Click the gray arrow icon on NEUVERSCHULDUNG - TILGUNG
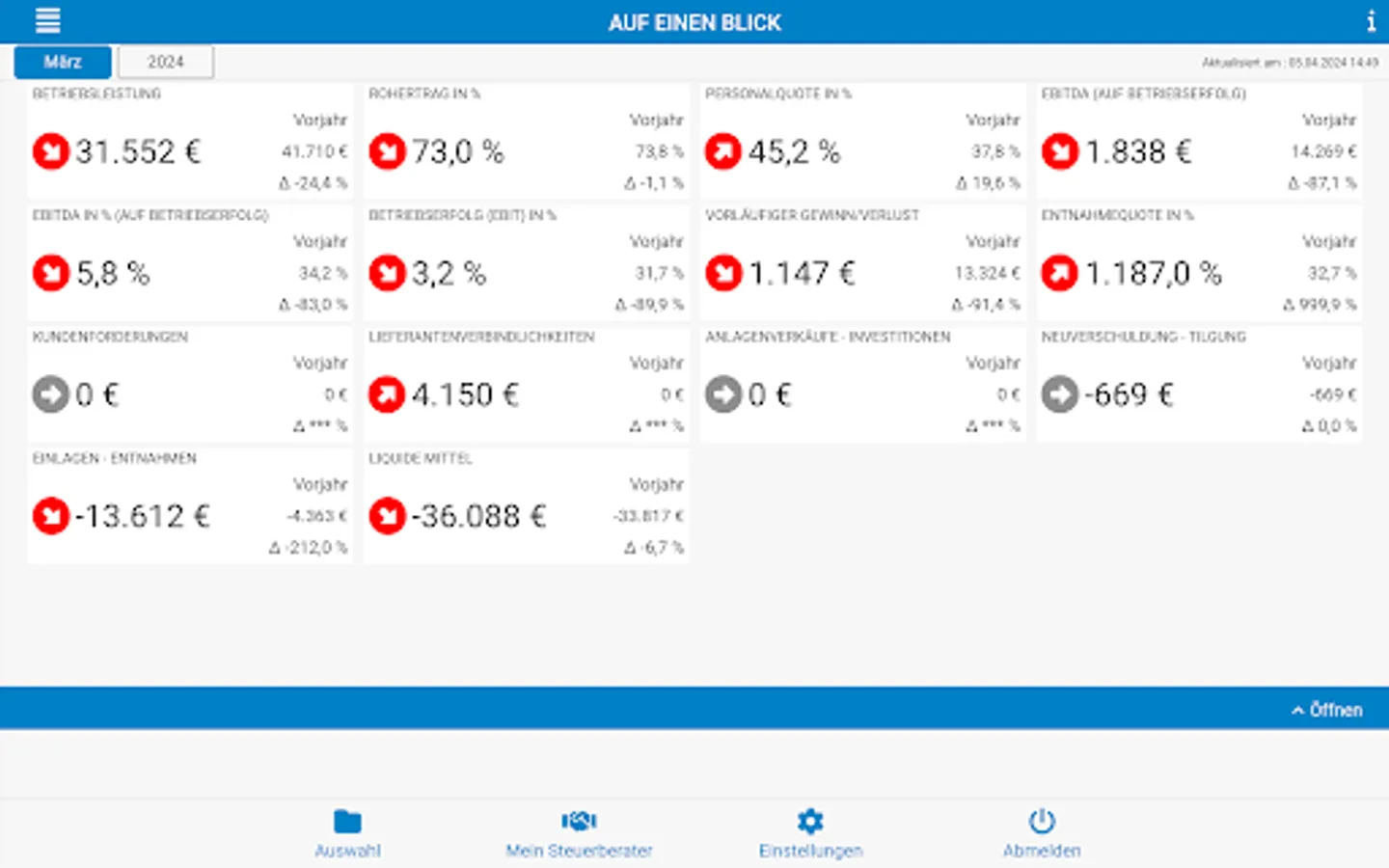1389x868 pixels. coord(1058,393)
